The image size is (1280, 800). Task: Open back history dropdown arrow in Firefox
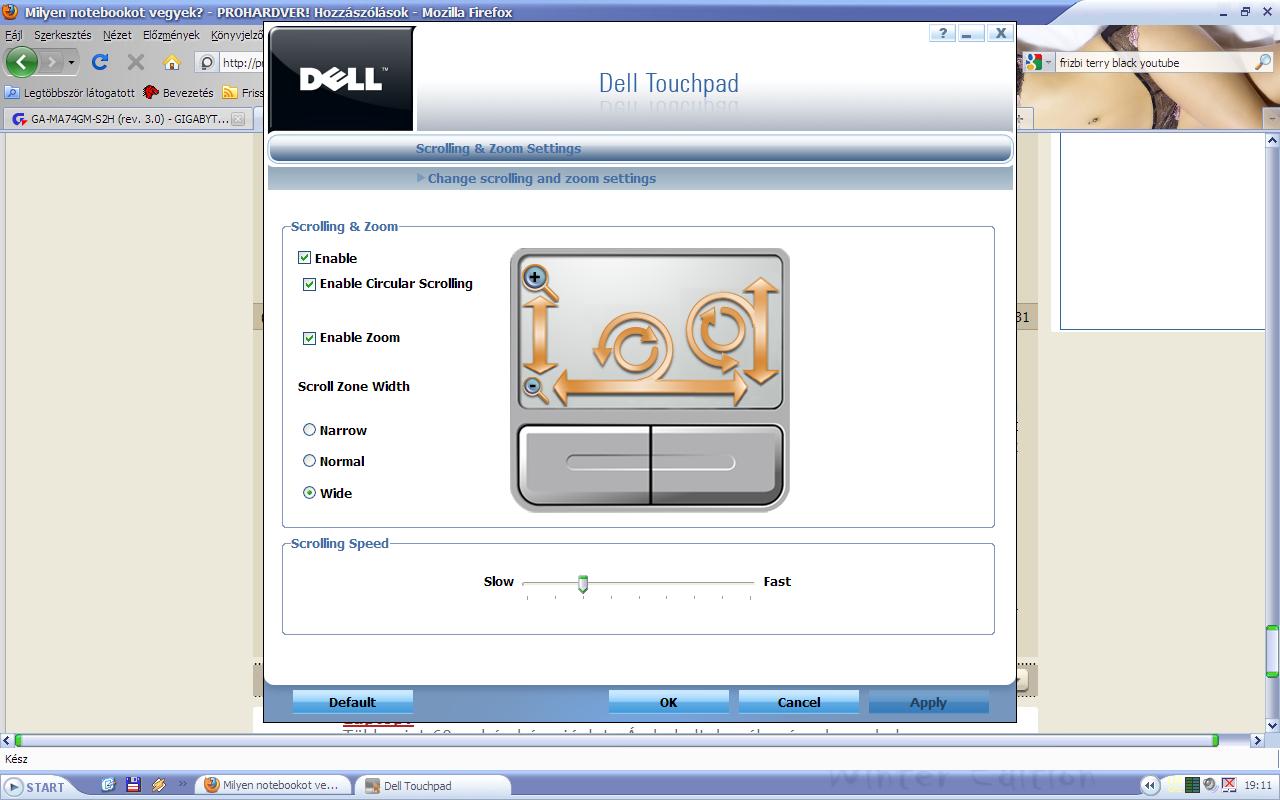71,62
